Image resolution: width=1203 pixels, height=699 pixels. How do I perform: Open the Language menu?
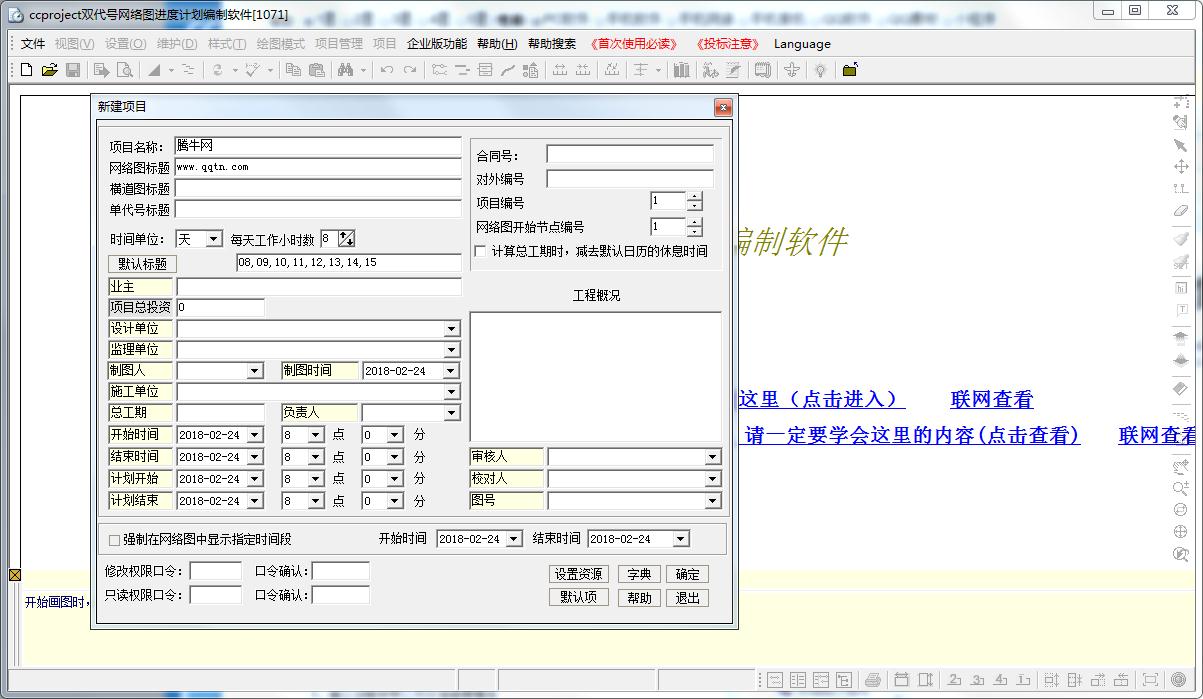point(802,44)
